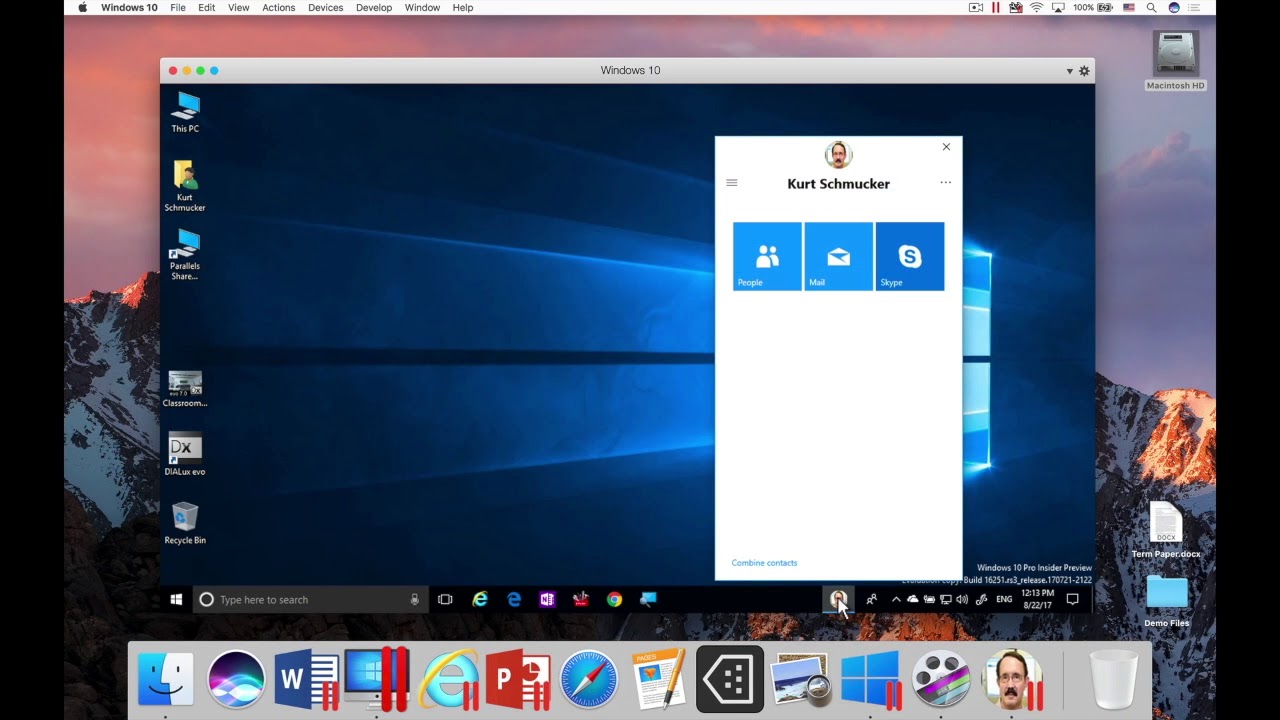This screenshot has height=720, width=1280.
Task: Open the View menu
Action: (239, 7)
